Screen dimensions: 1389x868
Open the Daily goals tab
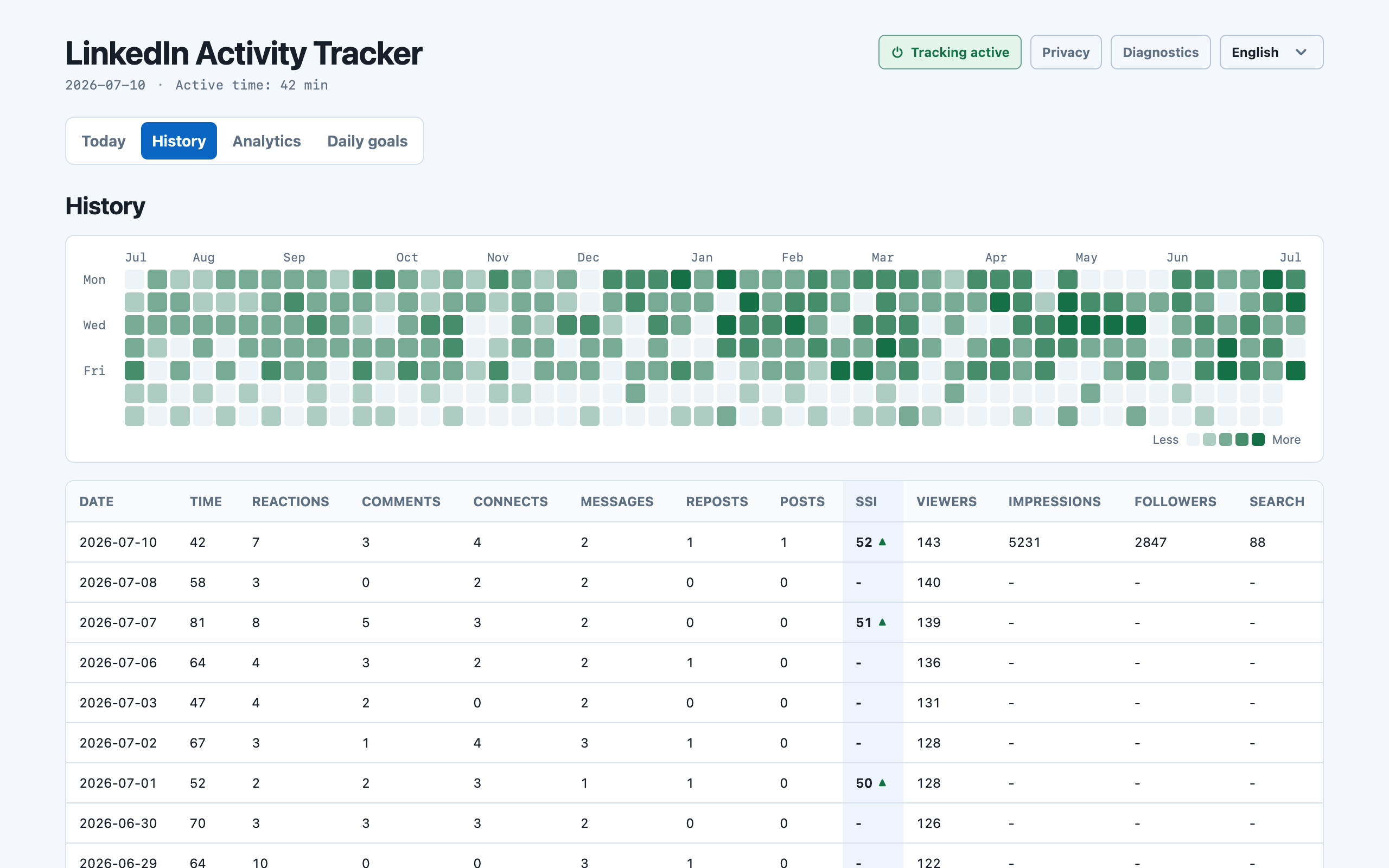point(367,141)
